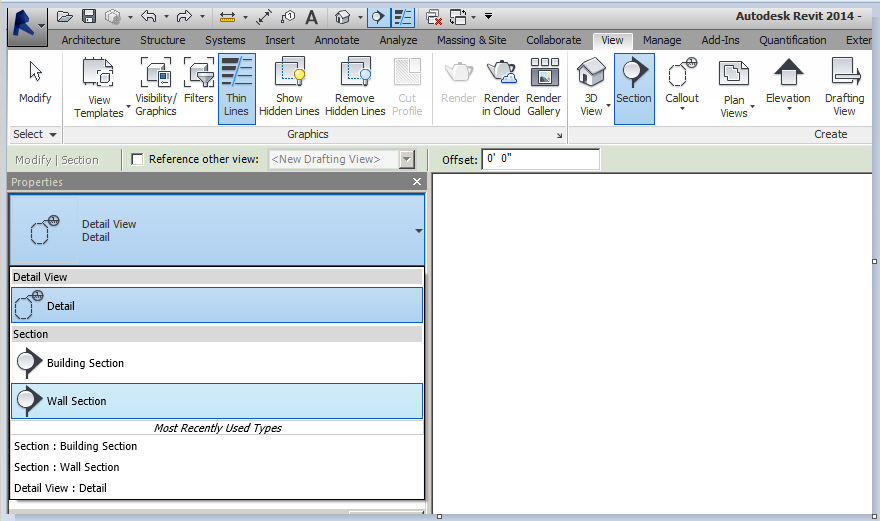The height and width of the screenshot is (521, 880).
Task: Toggle Thin Lines icon in quick access toolbar
Action: (x=402, y=17)
